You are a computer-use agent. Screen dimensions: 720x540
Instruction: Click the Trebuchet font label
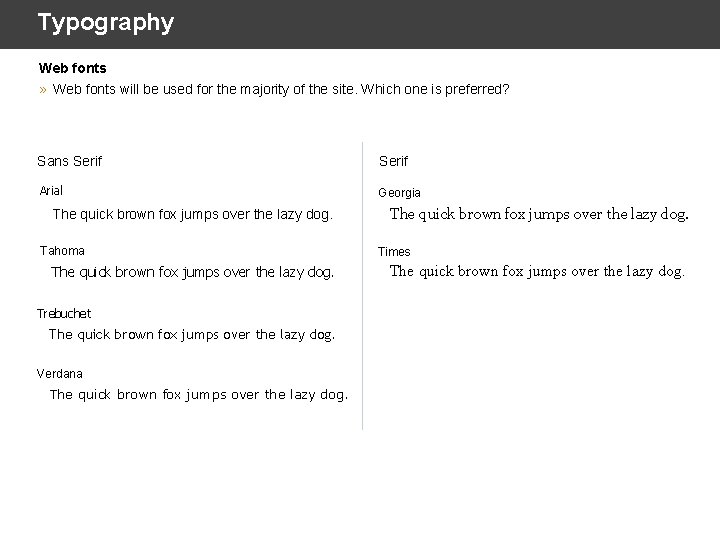pyautogui.click(x=64, y=314)
